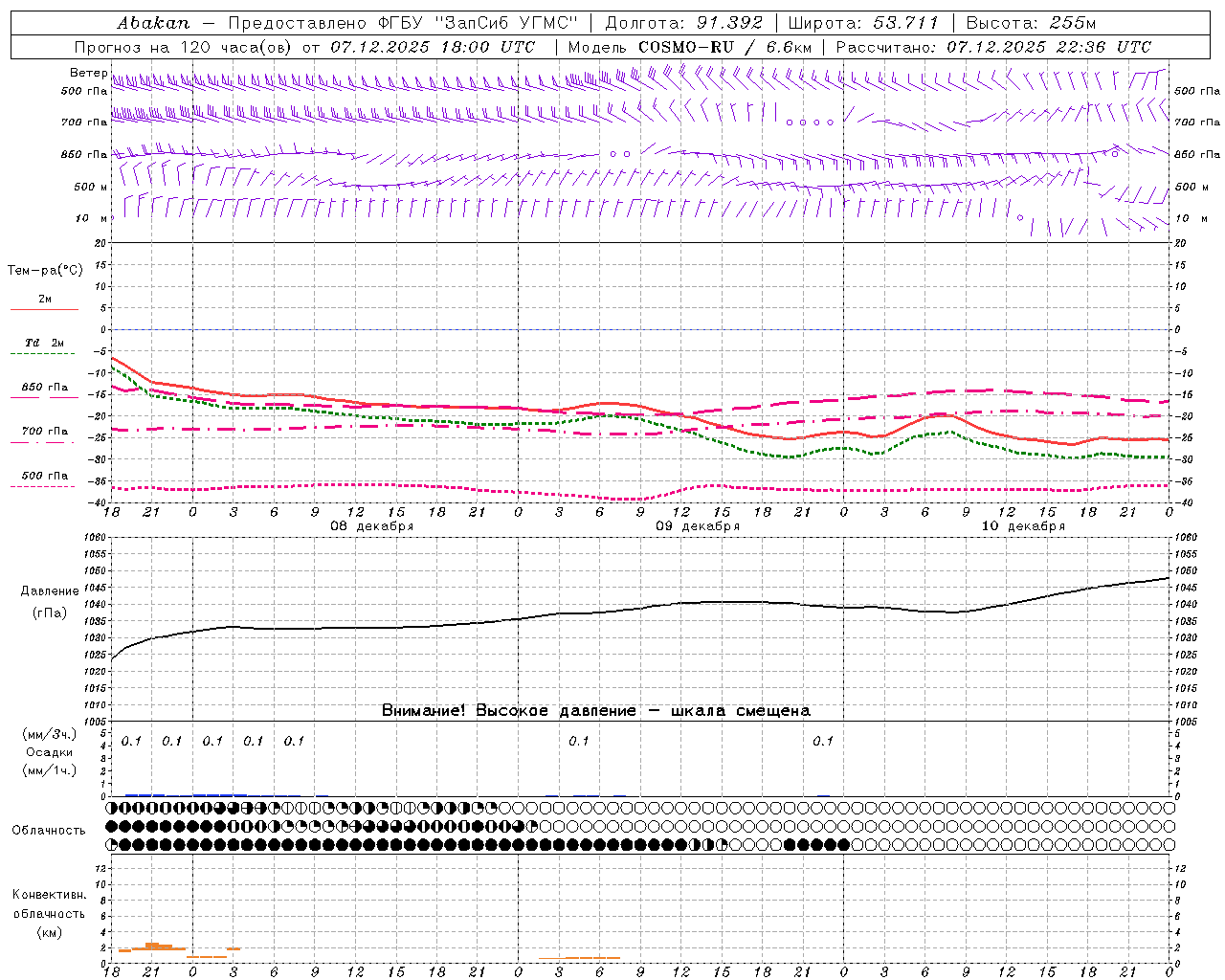The image size is (1225, 980).
Task: Click the 'Abakan' station name in the header
Action: [153, 22]
